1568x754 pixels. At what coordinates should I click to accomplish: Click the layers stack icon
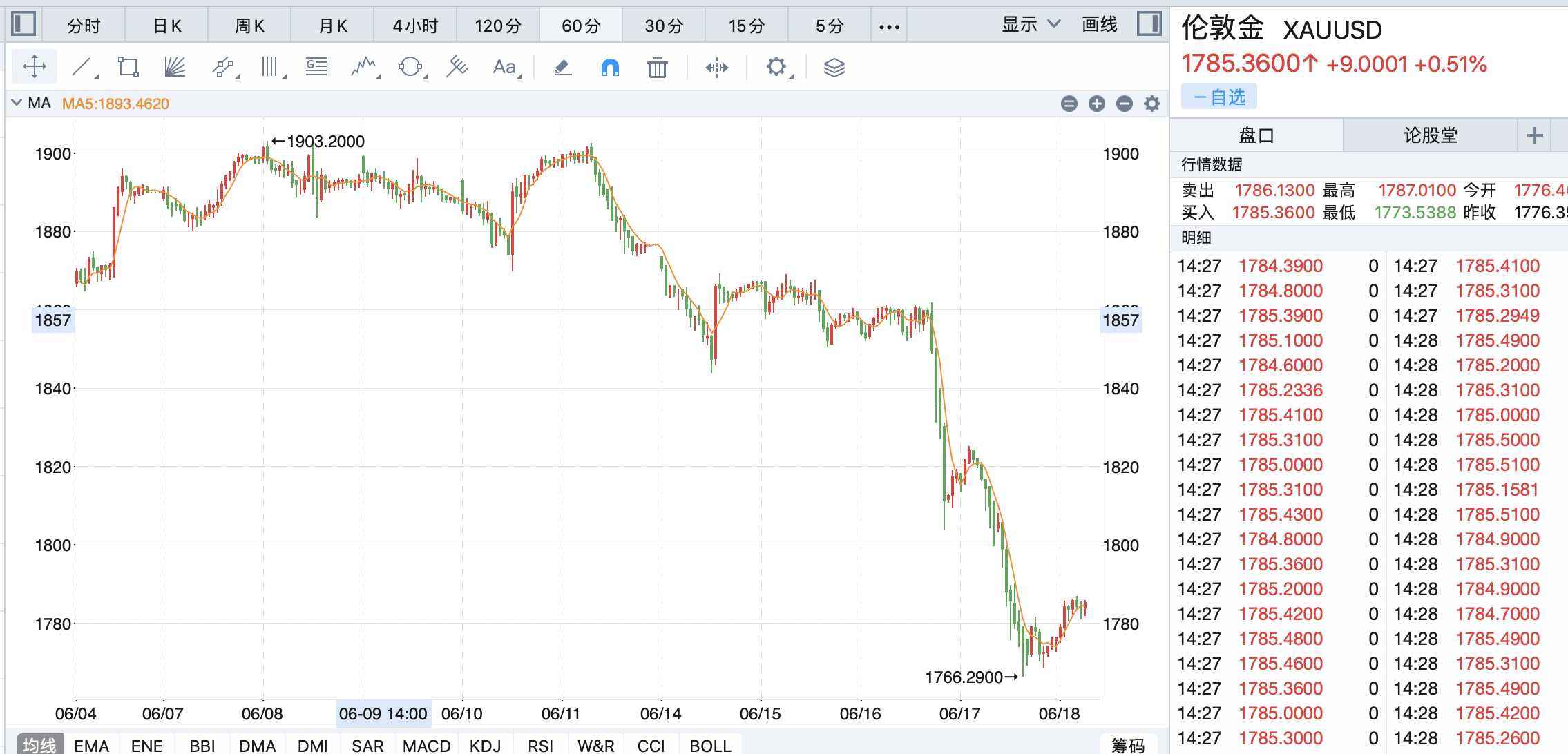point(834,67)
